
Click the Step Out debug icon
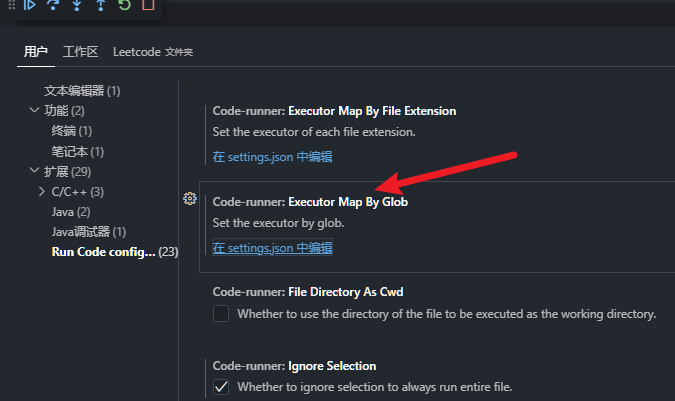(100, 5)
